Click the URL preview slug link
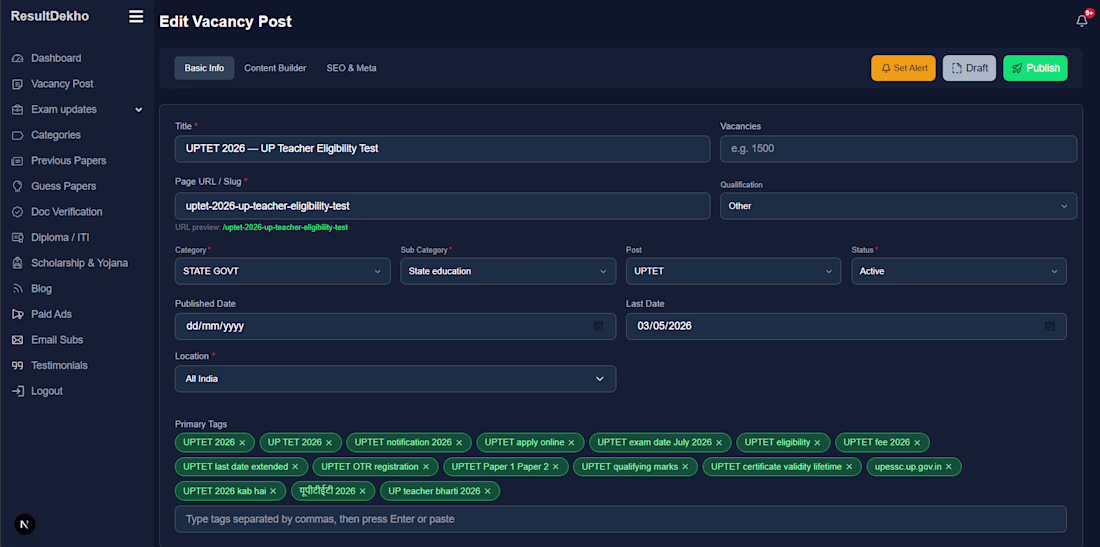Screen dimensions: 1100x547 (x=286, y=227)
